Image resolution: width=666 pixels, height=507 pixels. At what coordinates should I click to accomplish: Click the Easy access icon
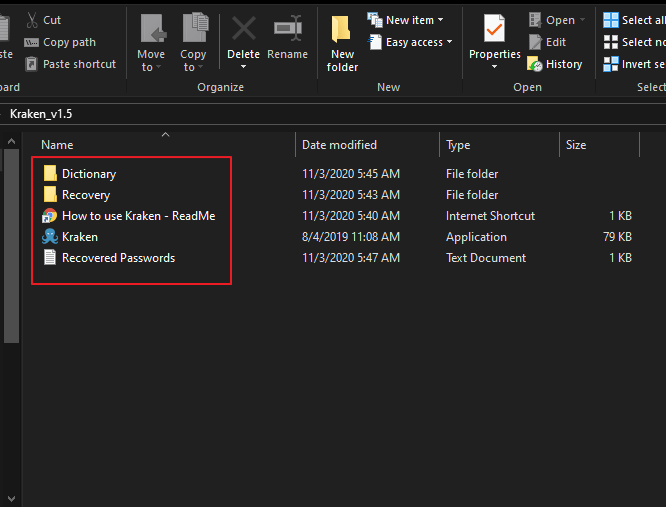pyautogui.click(x=375, y=42)
